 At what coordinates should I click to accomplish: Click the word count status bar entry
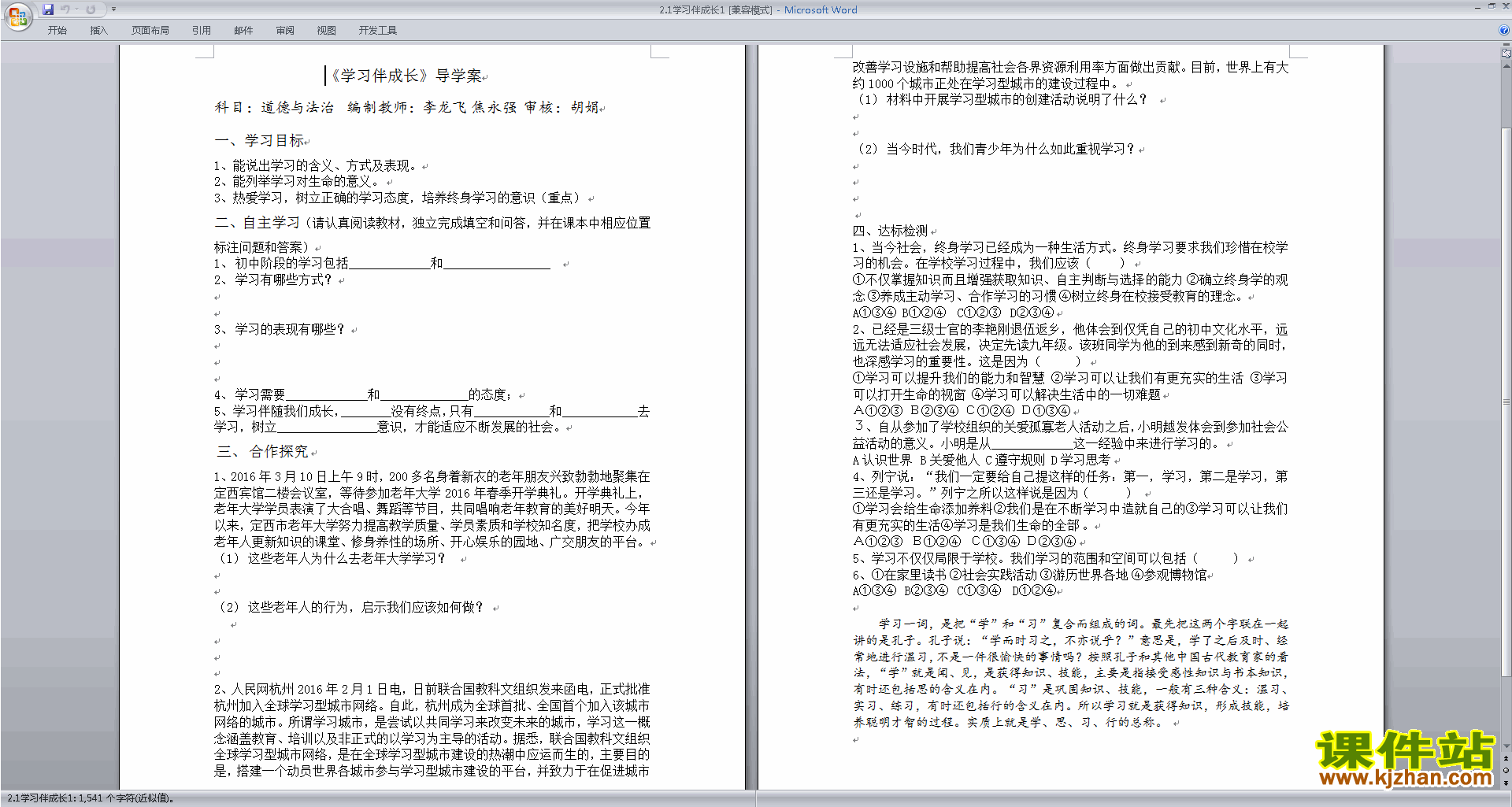pyautogui.click(x=91, y=798)
